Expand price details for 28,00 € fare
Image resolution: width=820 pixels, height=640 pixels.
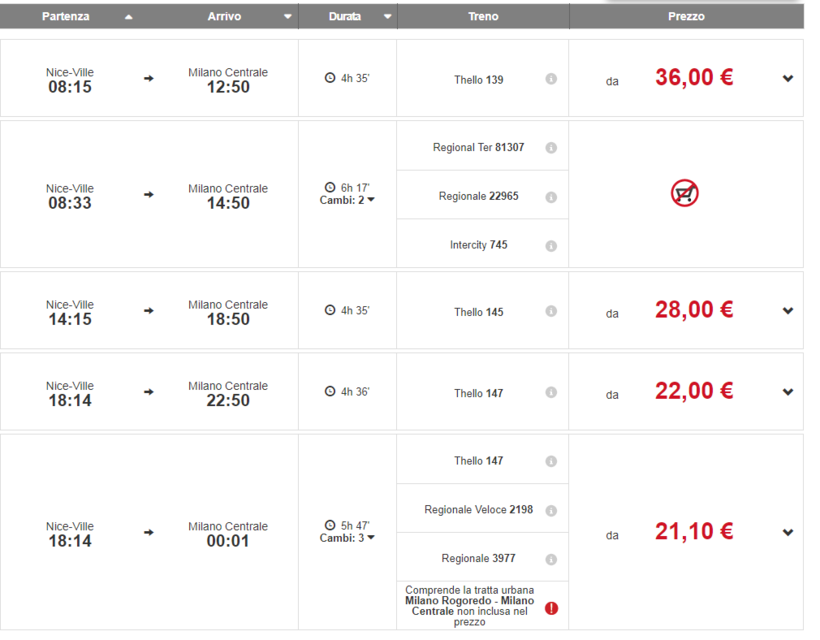point(788,311)
